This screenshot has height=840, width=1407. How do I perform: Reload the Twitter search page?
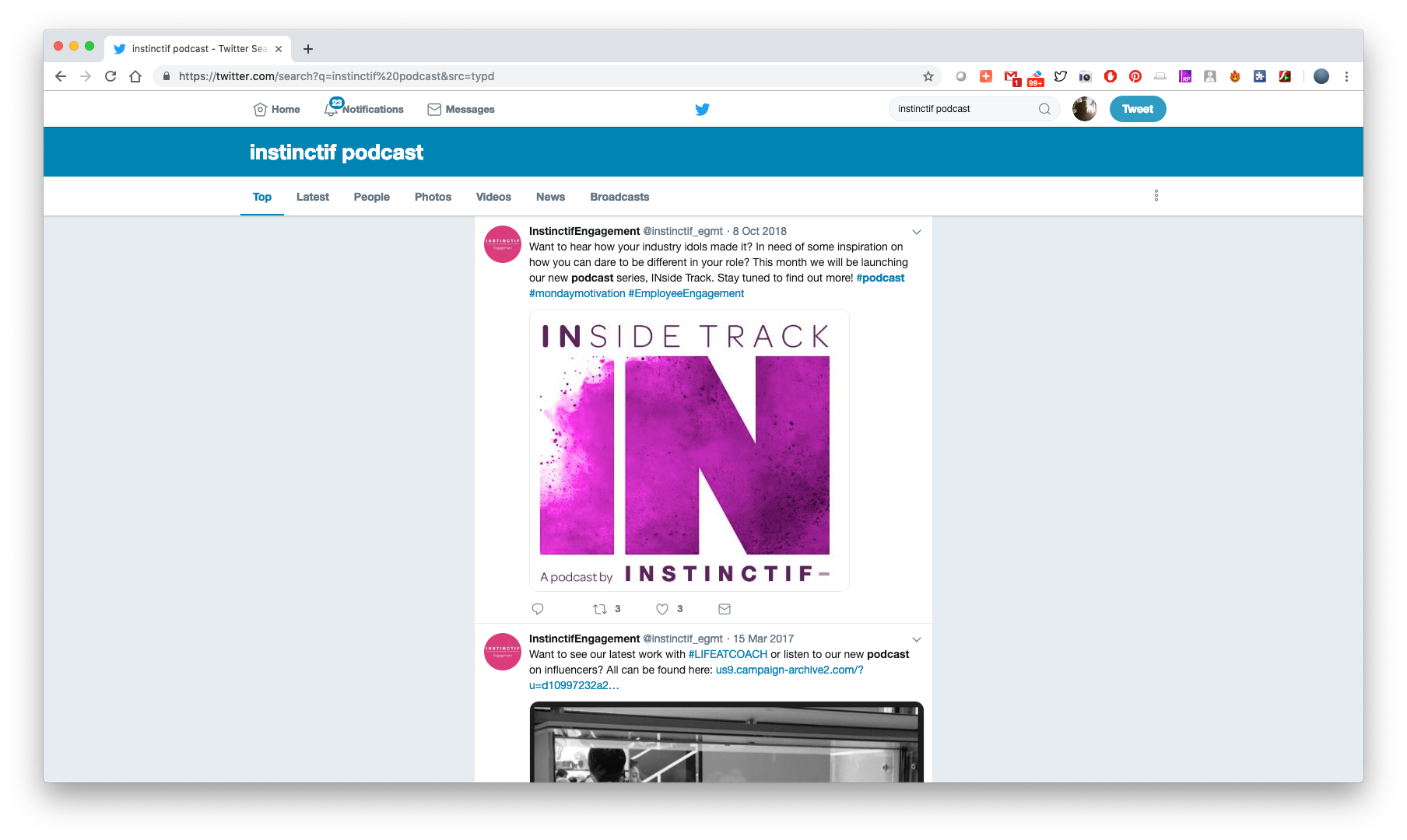click(x=111, y=76)
